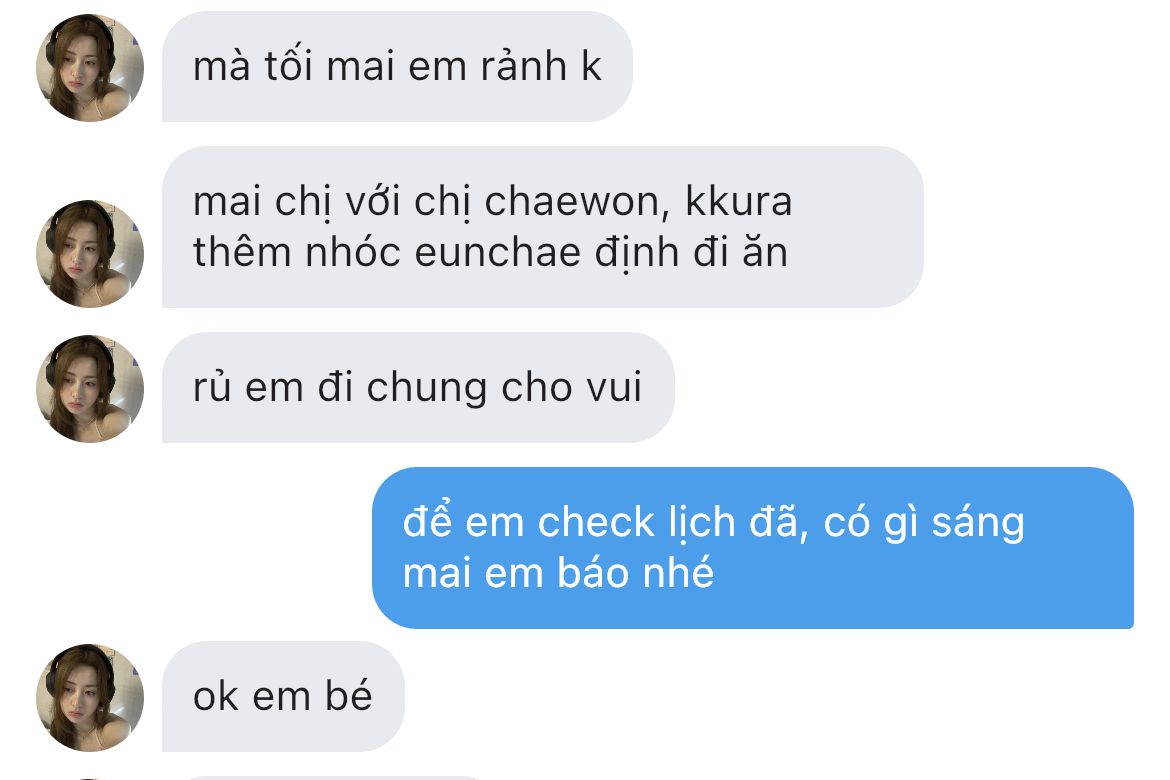
Task: Click "báo nhé" in the sent message
Action: [x=636, y=572]
